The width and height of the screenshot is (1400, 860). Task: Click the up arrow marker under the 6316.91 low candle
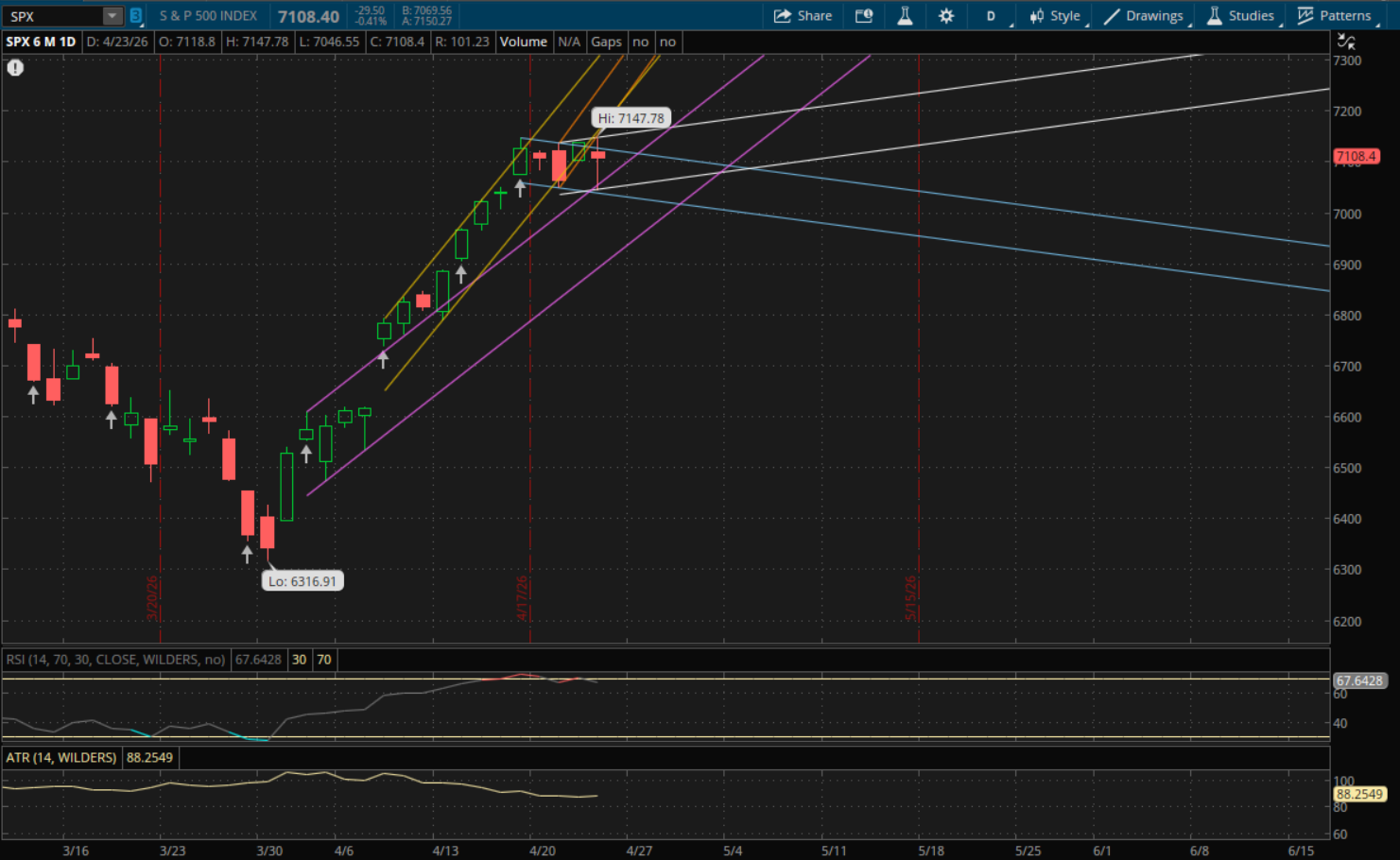tap(248, 554)
